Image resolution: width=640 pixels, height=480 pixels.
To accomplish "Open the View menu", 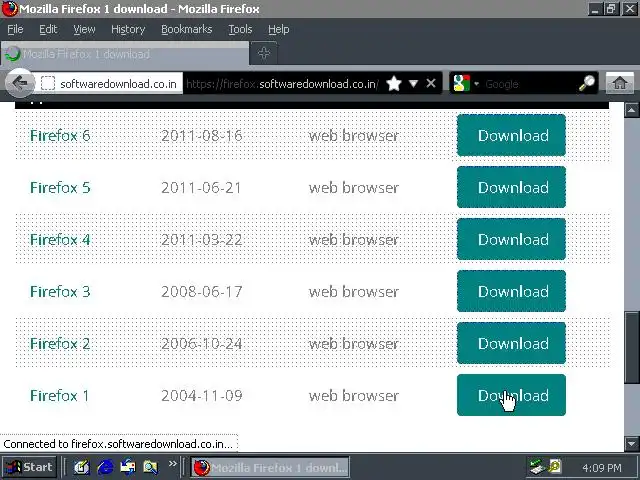I will tap(84, 29).
